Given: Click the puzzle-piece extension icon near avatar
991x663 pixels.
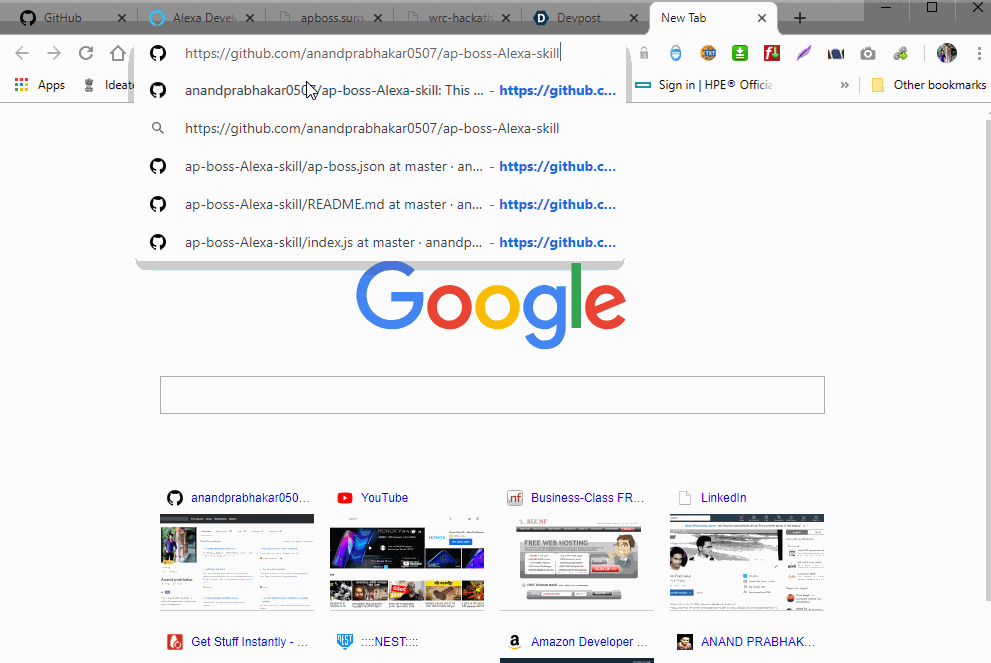Looking at the screenshot, I should pyautogui.click(x=900, y=54).
